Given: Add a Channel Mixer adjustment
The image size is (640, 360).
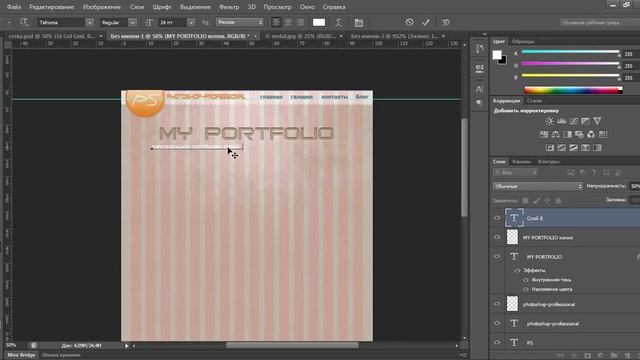Looking at the screenshot, I should (591, 134).
